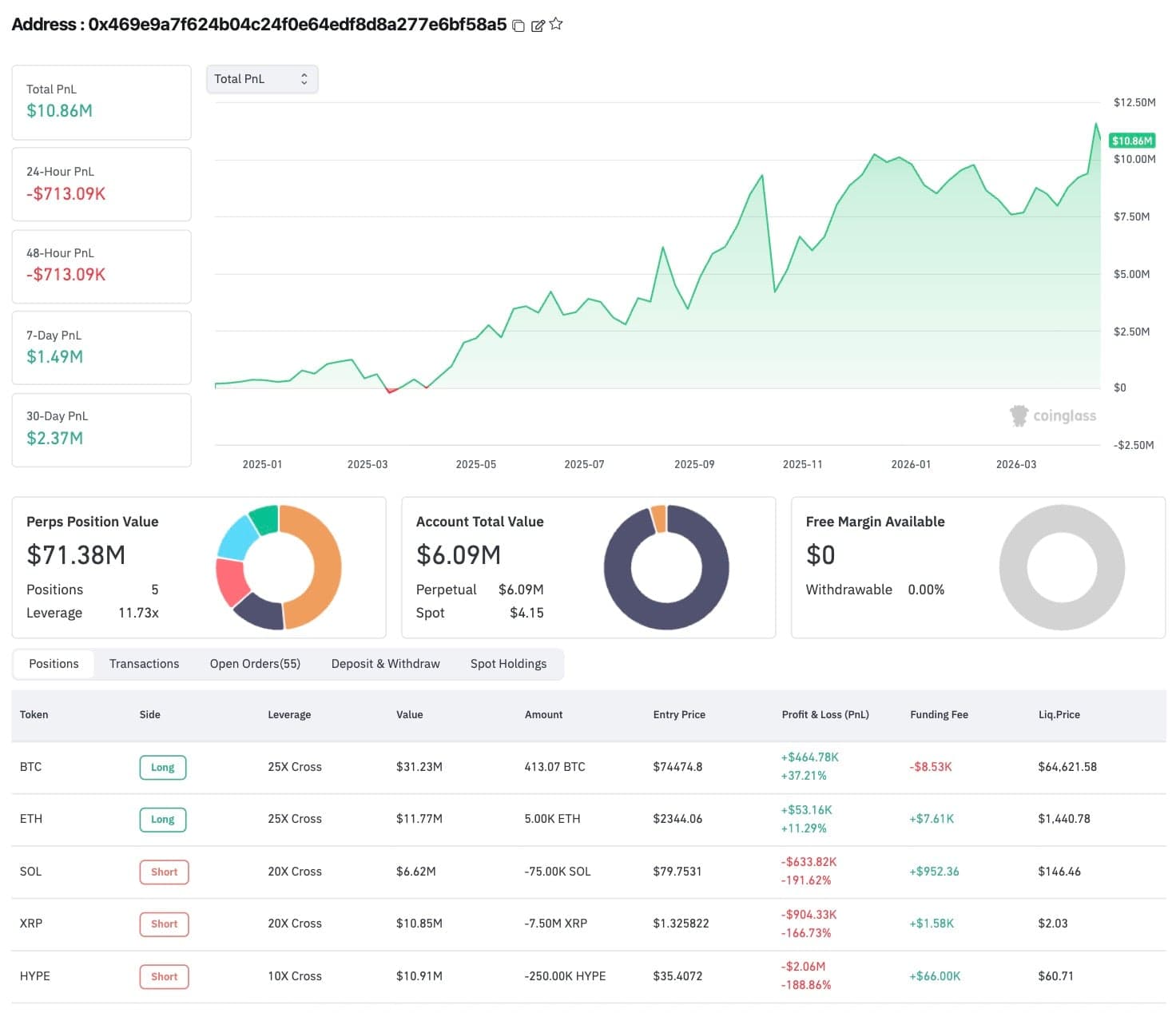1176x1013 pixels.
Task: Open the Open Orders(55) tab
Action: coord(255,664)
